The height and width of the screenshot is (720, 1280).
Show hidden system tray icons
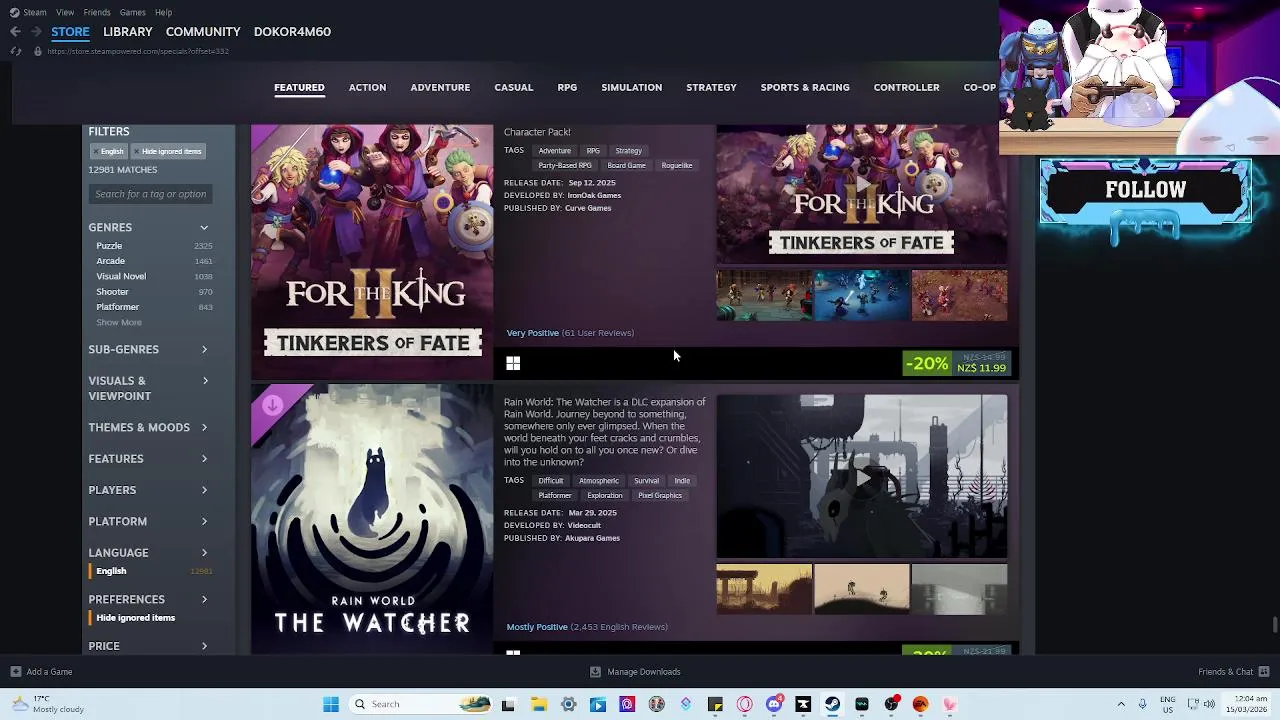pos(1121,704)
